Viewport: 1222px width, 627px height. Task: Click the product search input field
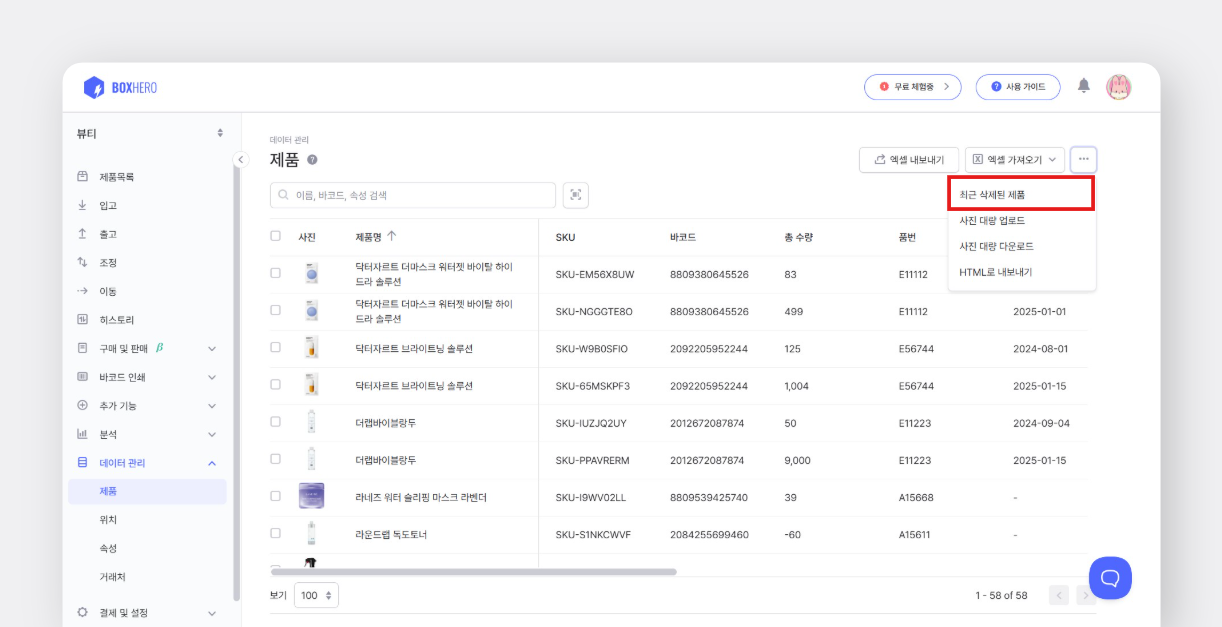coord(413,195)
